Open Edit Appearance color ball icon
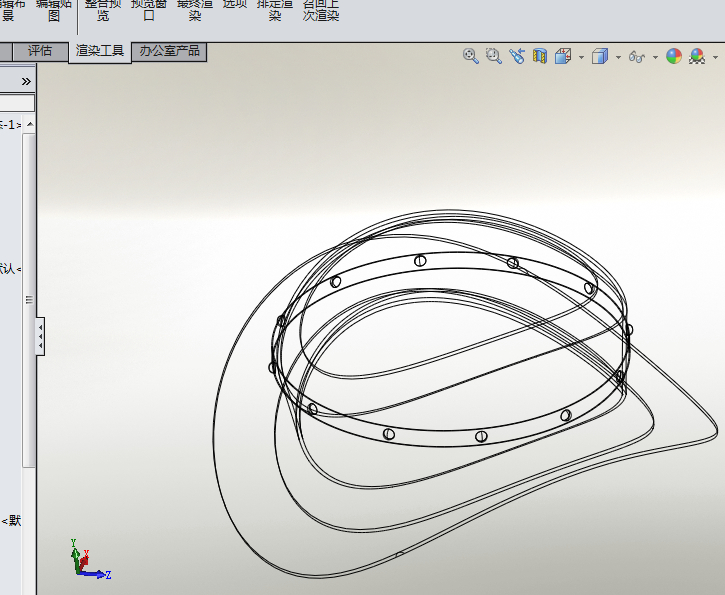Image resolution: width=725 pixels, height=595 pixels. [674, 56]
